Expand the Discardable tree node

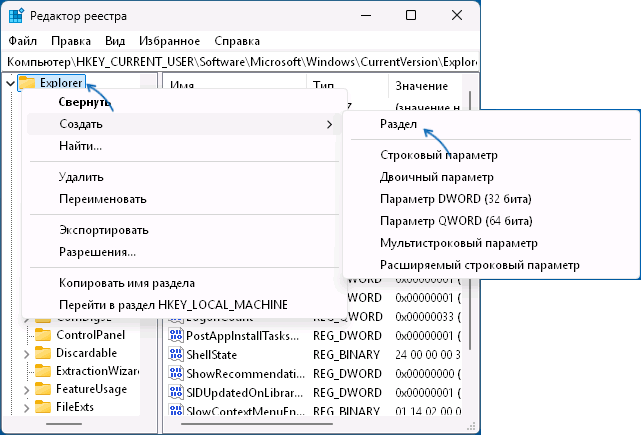(x=27, y=354)
